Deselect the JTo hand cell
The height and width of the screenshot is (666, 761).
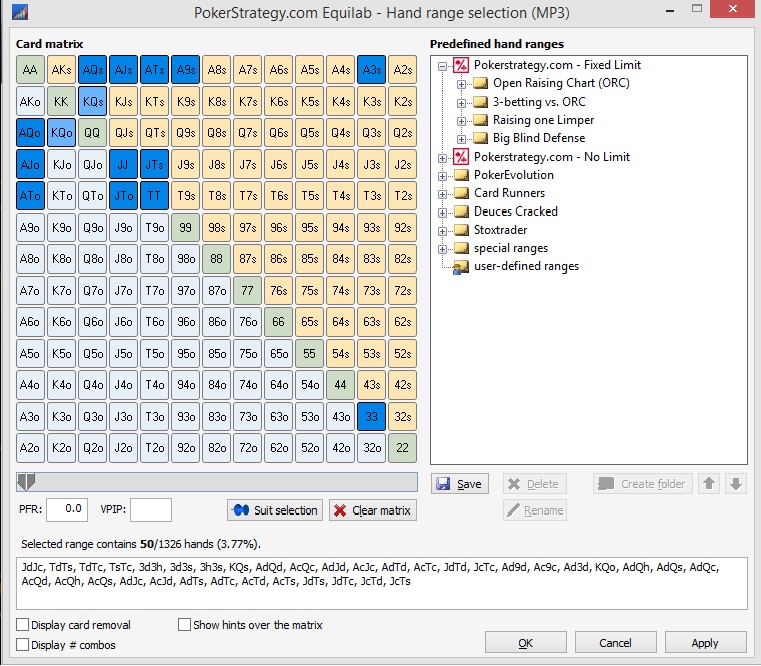pyautogui.click(x=123, y=196)
